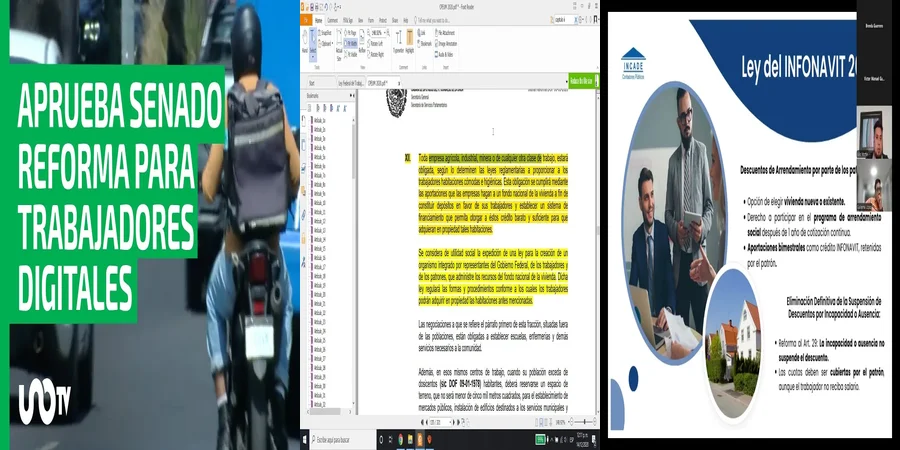Open the zoom percentage dropdown in ribbon

tap(384, 33)
